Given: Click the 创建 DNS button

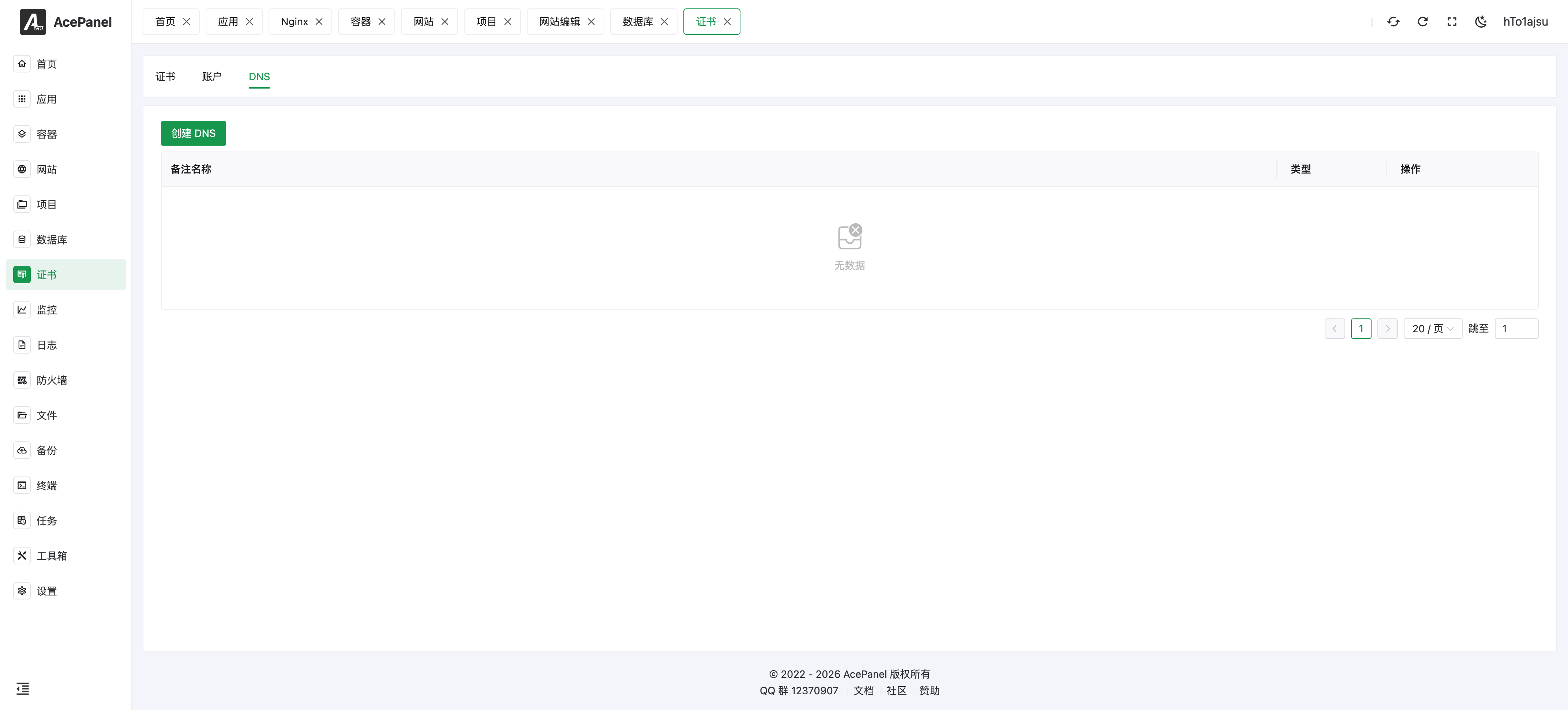Looking at the screenshot, I should coord(194,133).
